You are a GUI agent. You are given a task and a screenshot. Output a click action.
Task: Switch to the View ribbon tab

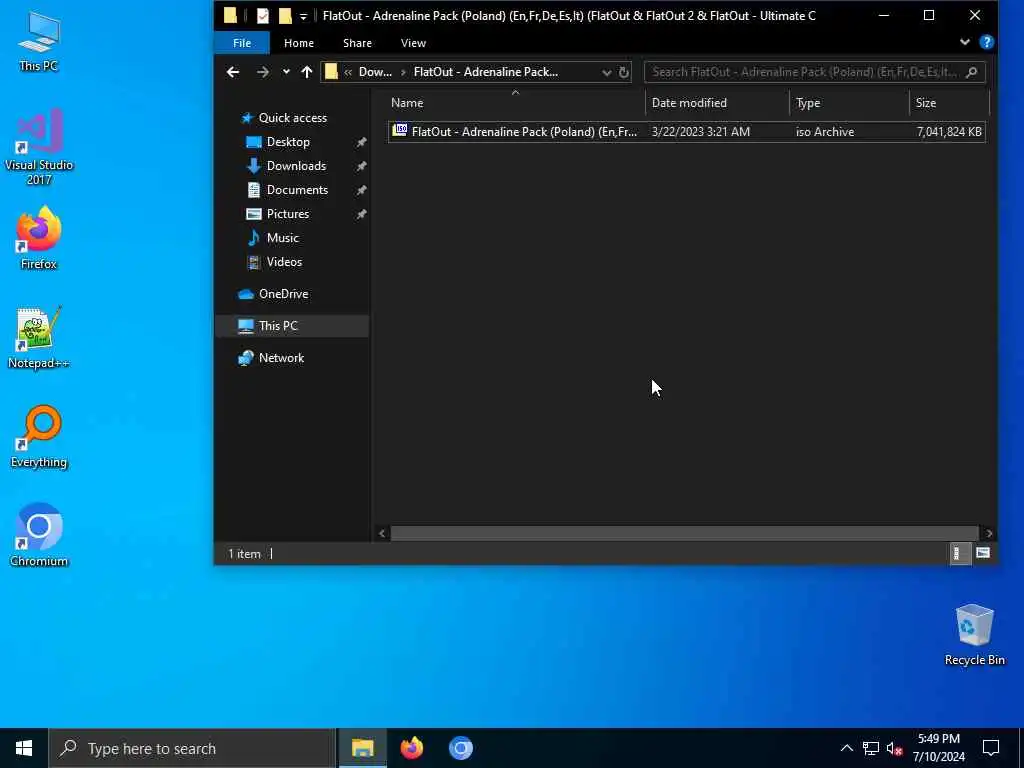[x=413, y=42]
